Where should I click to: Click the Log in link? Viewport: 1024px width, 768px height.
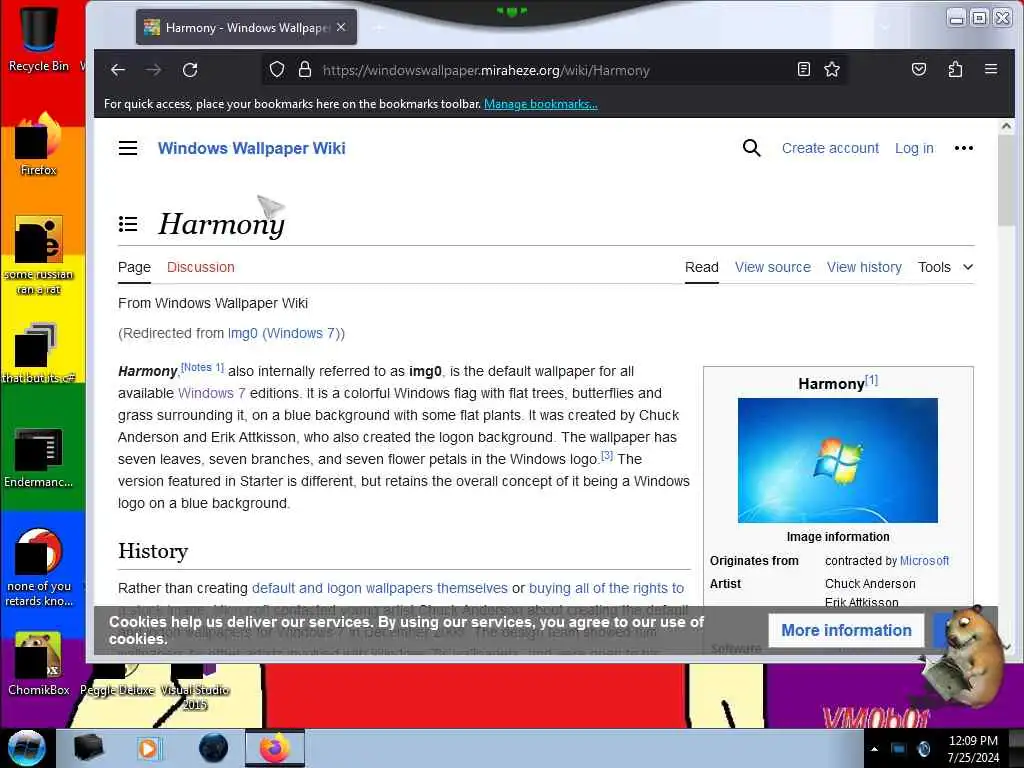[914, 148]
